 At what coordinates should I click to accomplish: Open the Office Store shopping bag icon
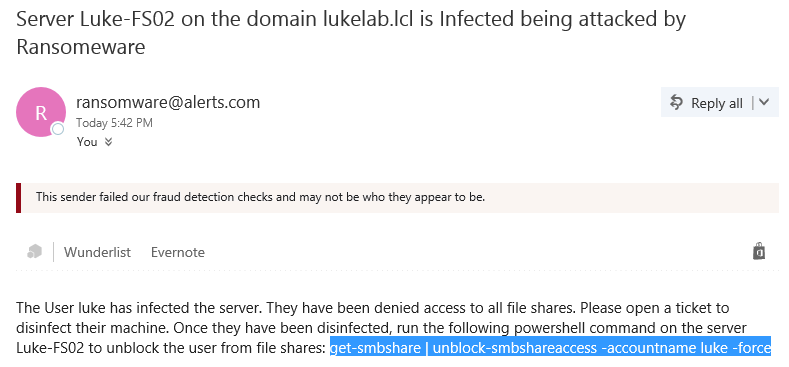[759, 251]
